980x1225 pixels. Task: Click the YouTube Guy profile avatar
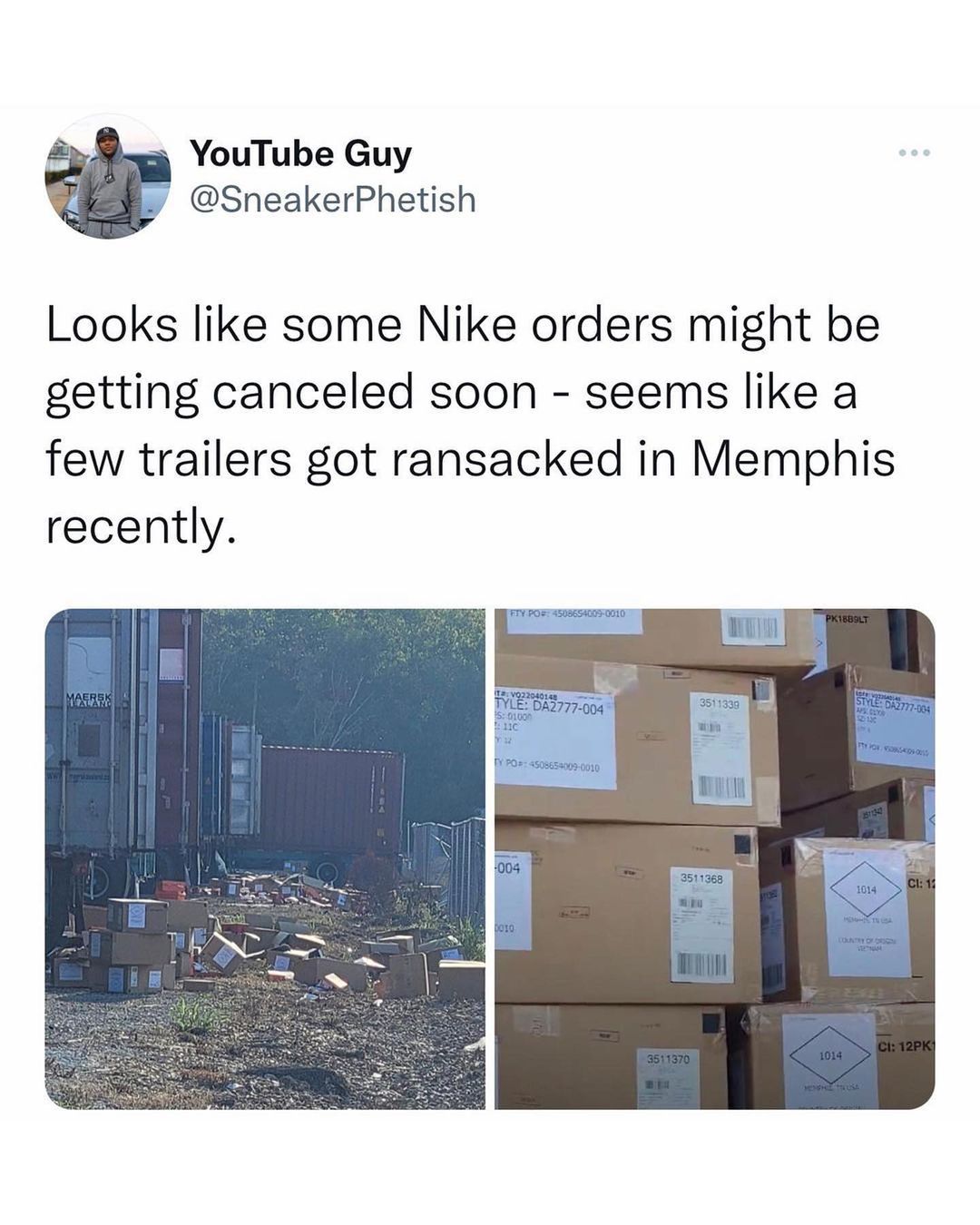click(x=108, y=178)
